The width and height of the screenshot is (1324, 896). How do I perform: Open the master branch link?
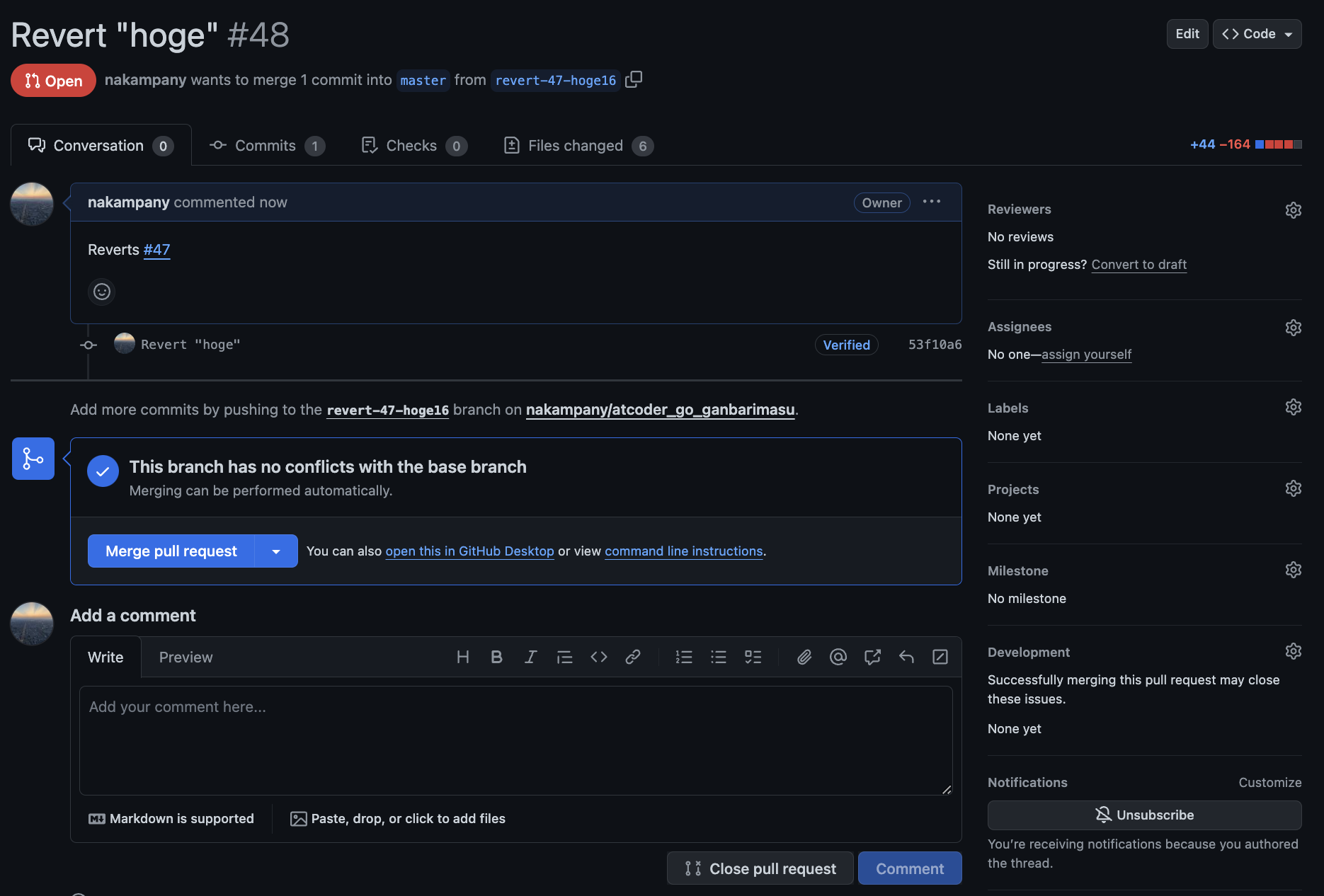[423, 80]
